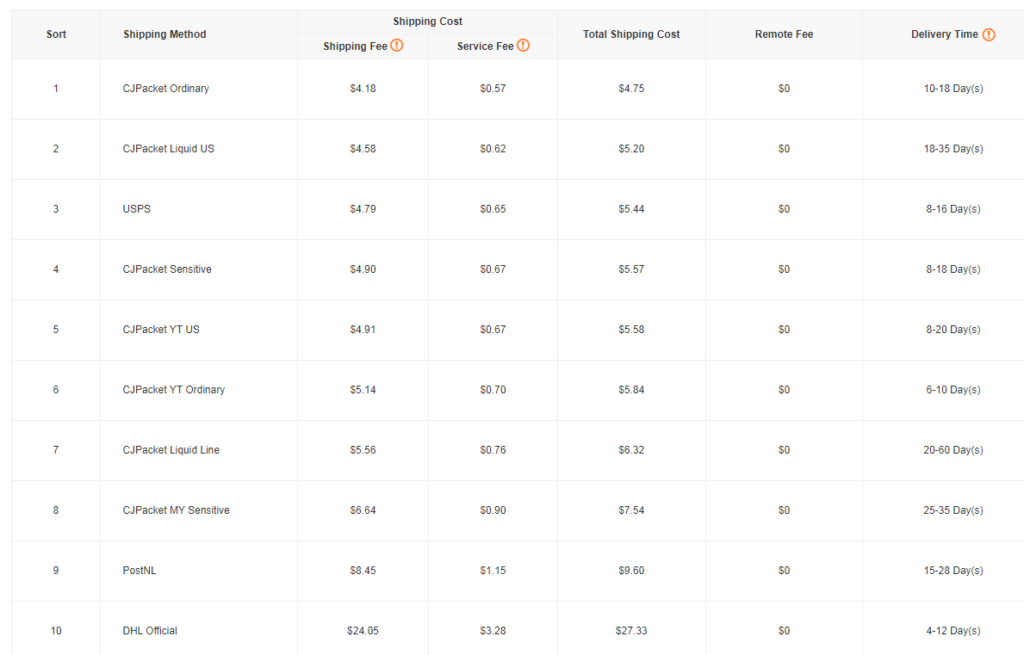
Task: Click the 8-16 Day(s) delivery time
Action: [x=953, y=209]
